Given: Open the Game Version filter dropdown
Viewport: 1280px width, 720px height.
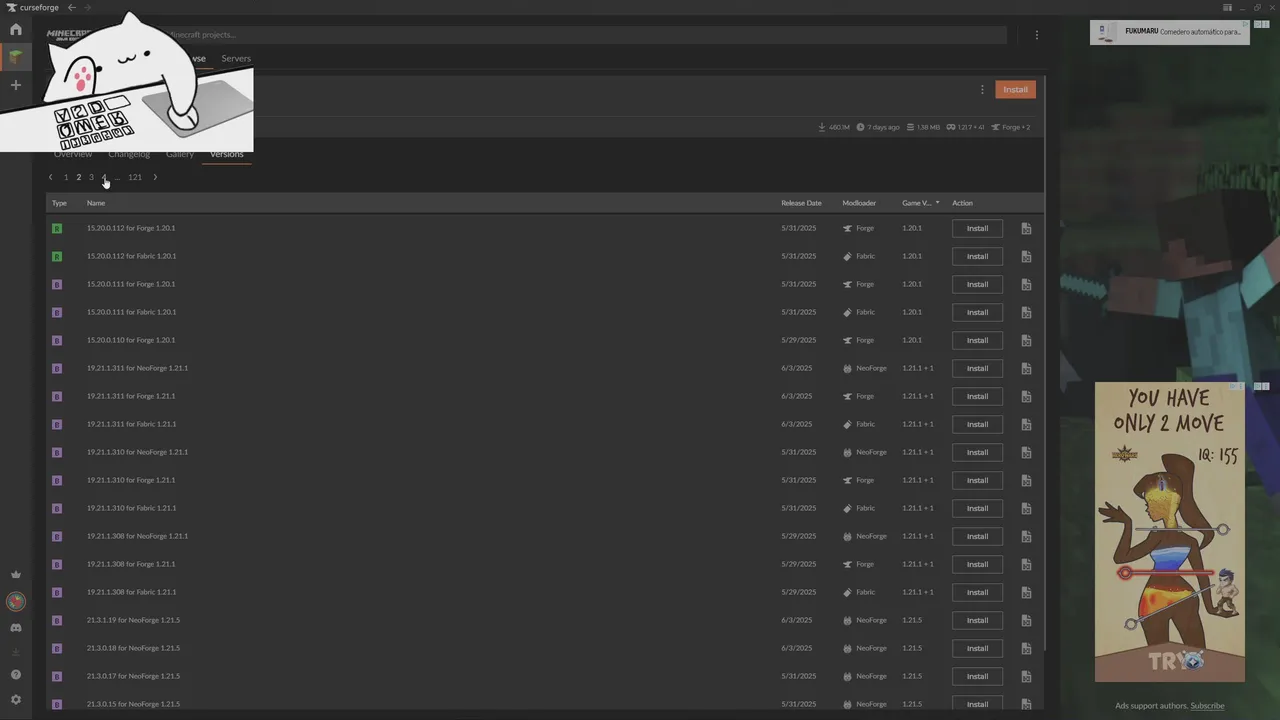Looking at the screenshot, I should tap(920, 203).
